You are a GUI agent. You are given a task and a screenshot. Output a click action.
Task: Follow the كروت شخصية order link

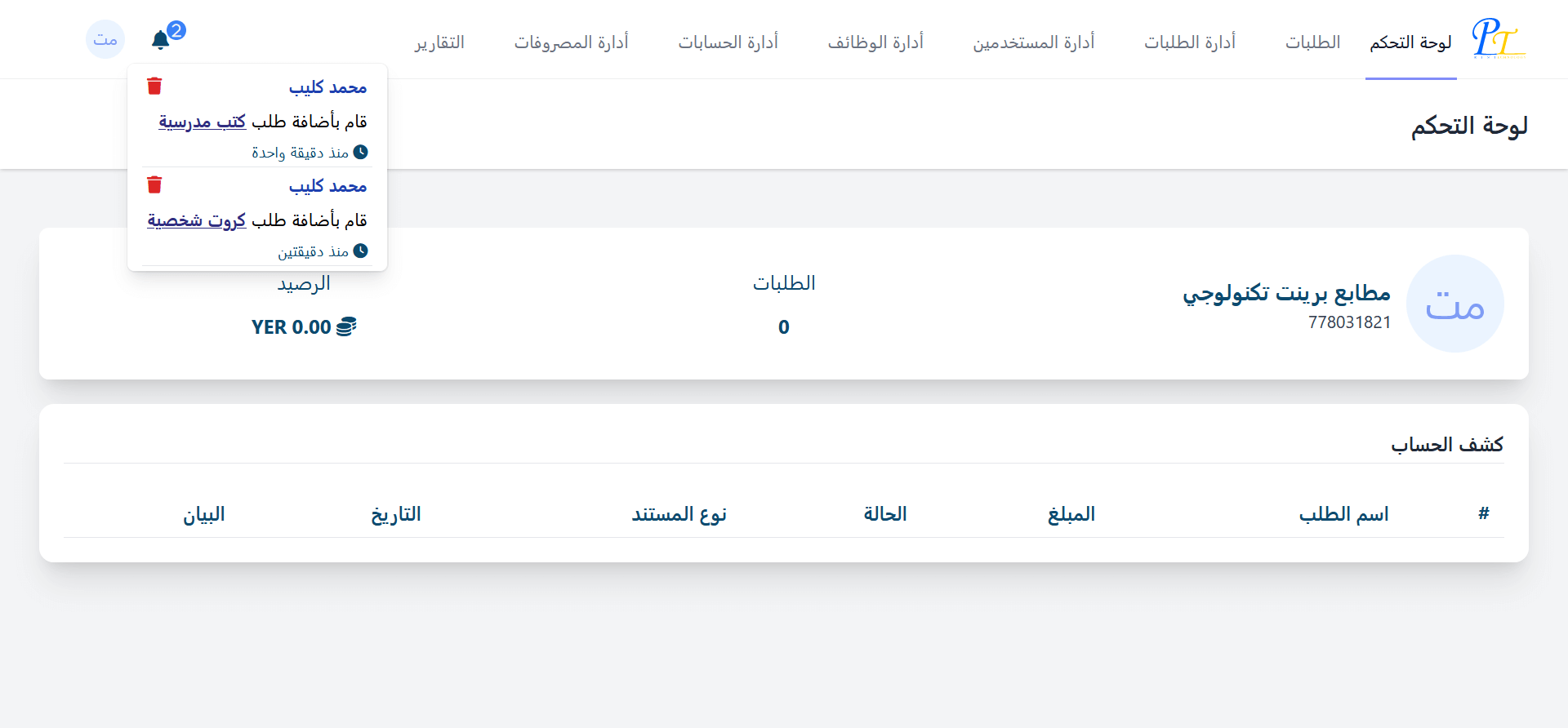click(x=196, y=220)
